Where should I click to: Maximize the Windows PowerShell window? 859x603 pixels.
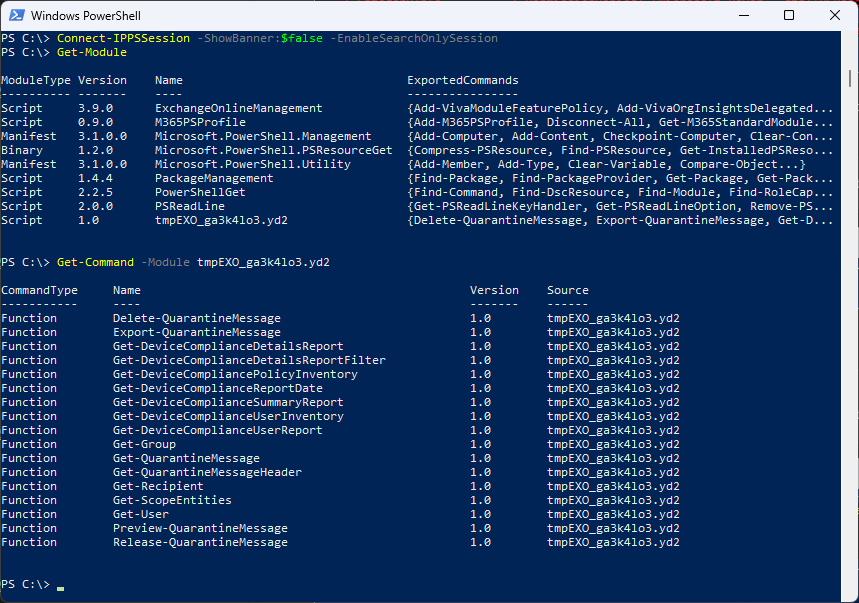click(x=789, y=15)
